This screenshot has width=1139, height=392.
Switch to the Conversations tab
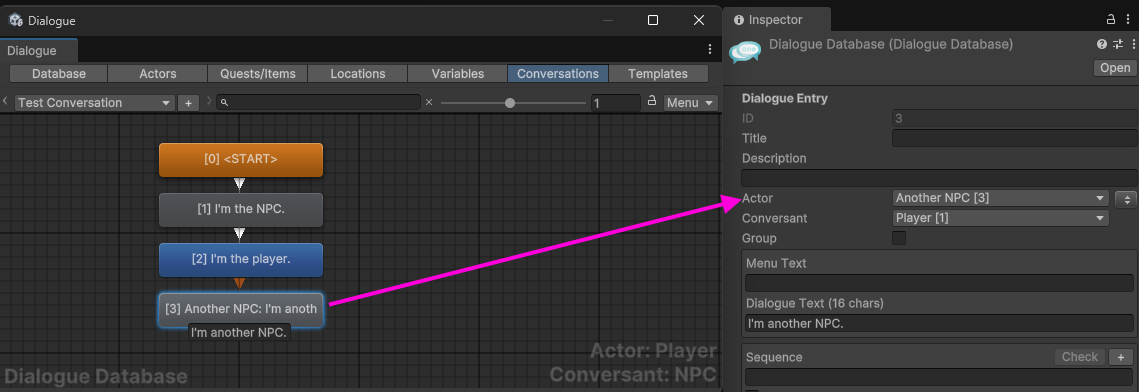[x=558, y=73]
